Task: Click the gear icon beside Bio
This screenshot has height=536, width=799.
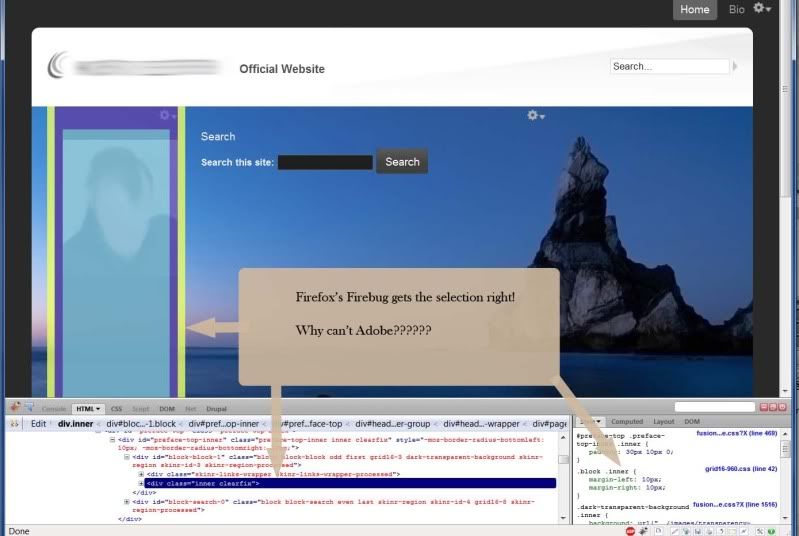Action: coord(762,9)
